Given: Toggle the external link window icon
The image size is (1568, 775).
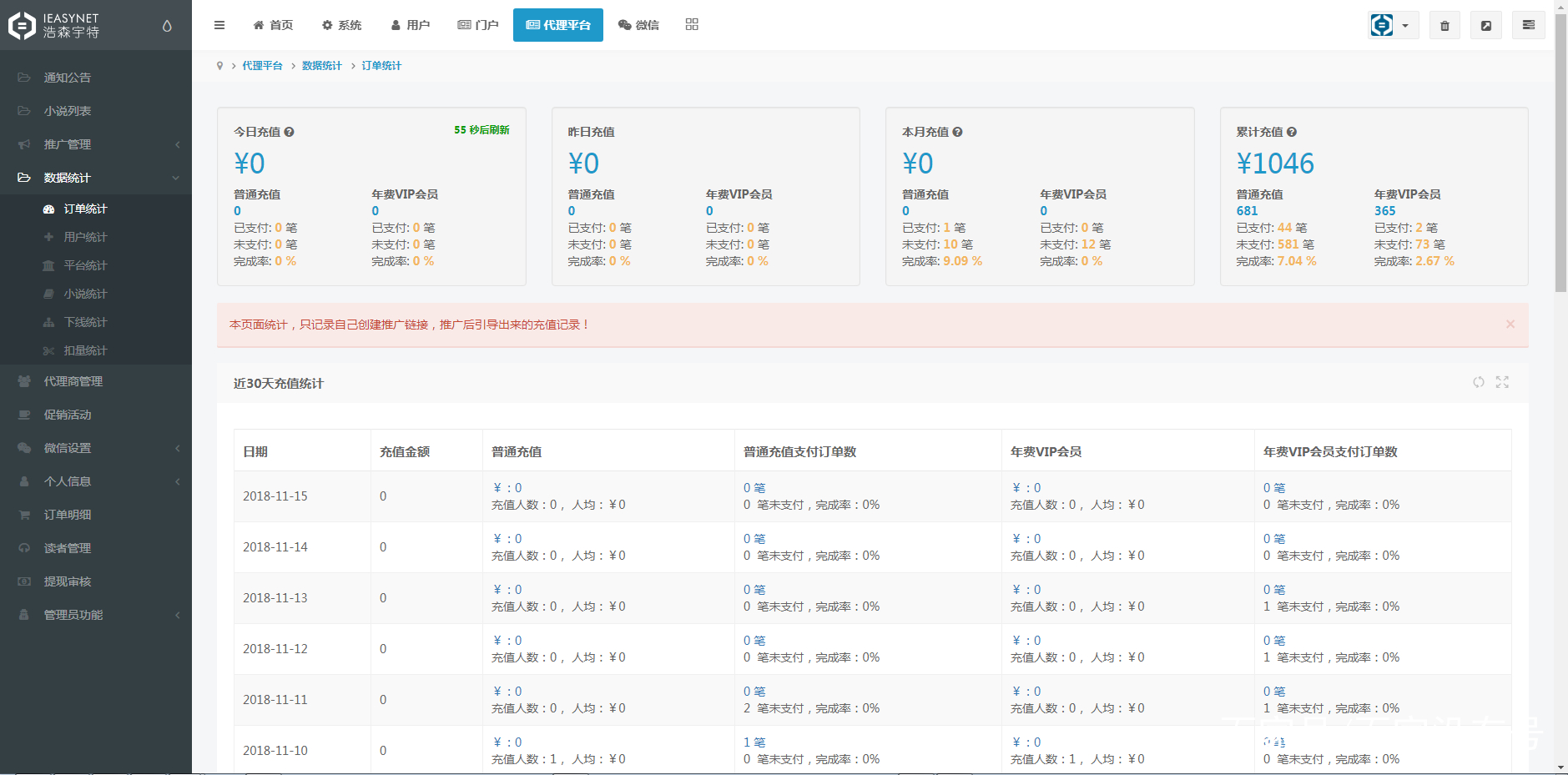Looking at the screenshot, I should click(x=1486, y=25).
